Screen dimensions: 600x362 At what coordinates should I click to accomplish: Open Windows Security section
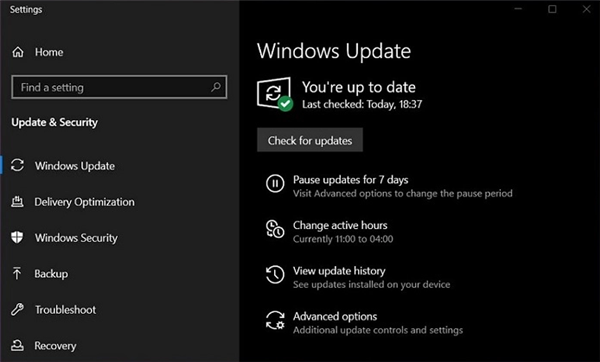pyautogui.click(x=76, y=238)
